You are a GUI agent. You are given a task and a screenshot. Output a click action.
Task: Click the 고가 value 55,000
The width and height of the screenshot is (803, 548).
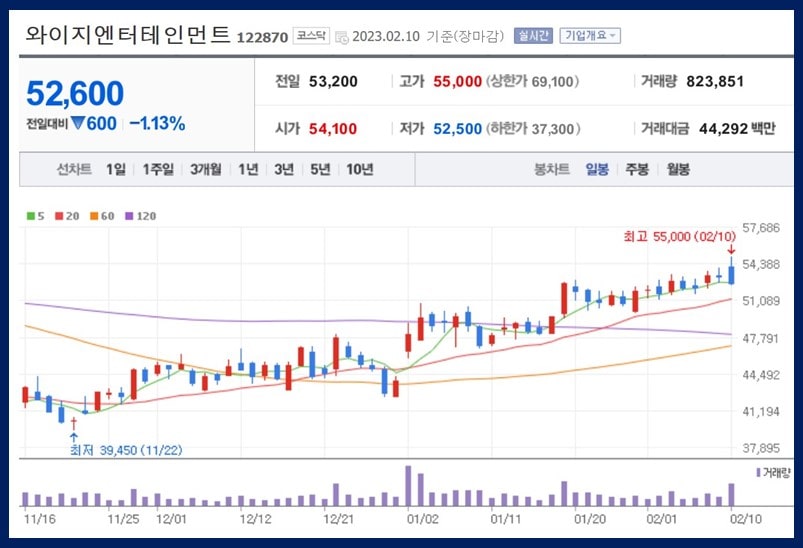click(x=457, y=81)
